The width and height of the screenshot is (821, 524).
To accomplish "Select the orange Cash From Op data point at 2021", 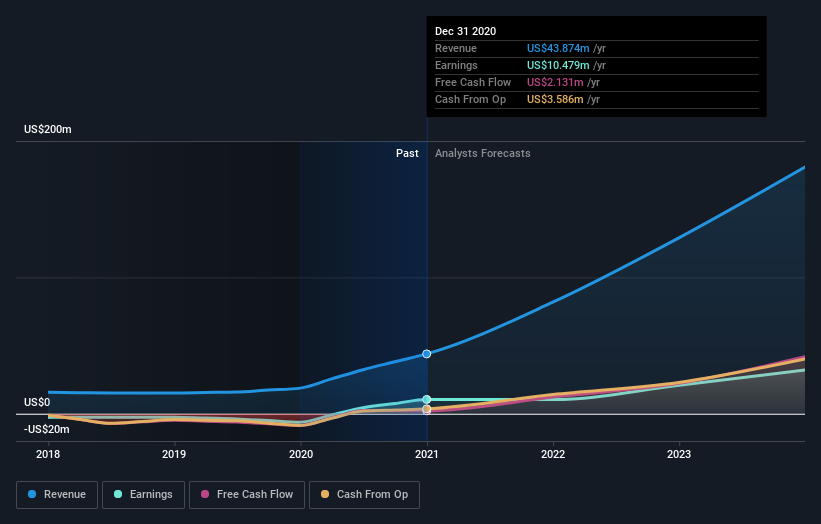I will (427, 409).
